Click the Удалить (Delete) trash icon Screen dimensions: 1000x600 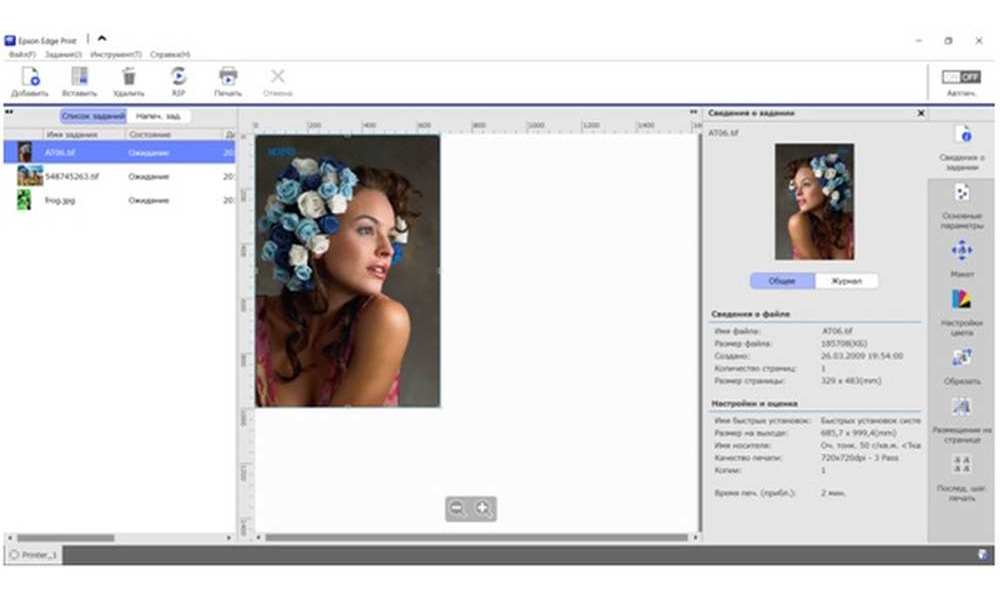pos(128,77)
